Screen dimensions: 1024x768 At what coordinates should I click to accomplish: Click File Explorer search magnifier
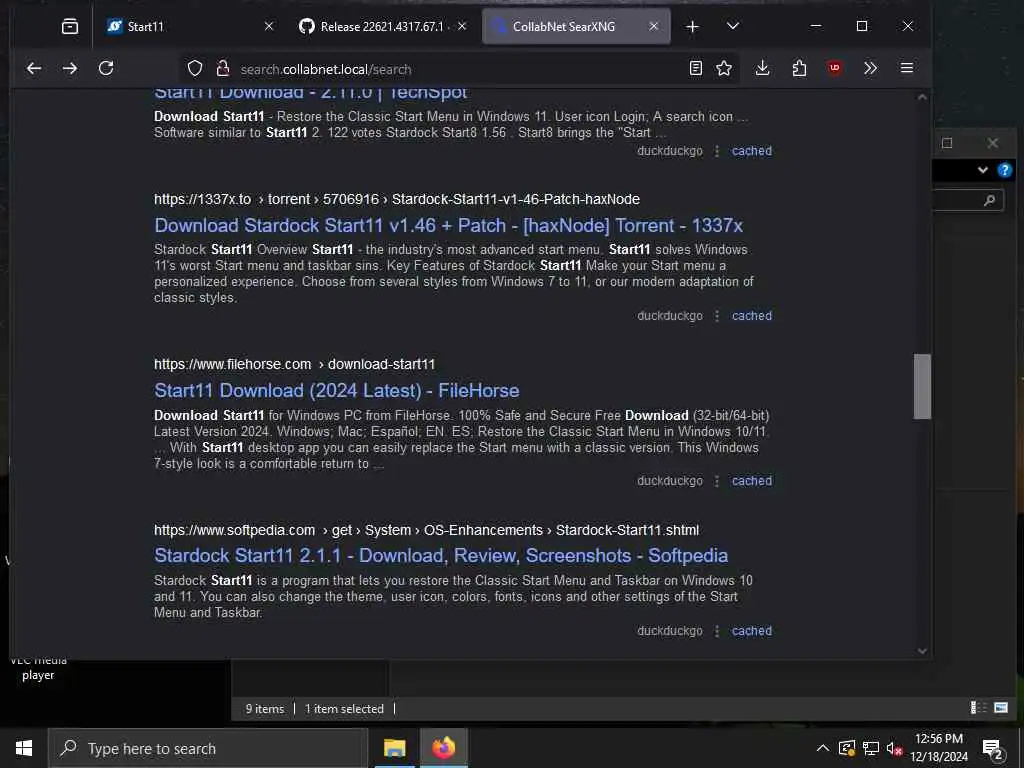click(989, 200)
